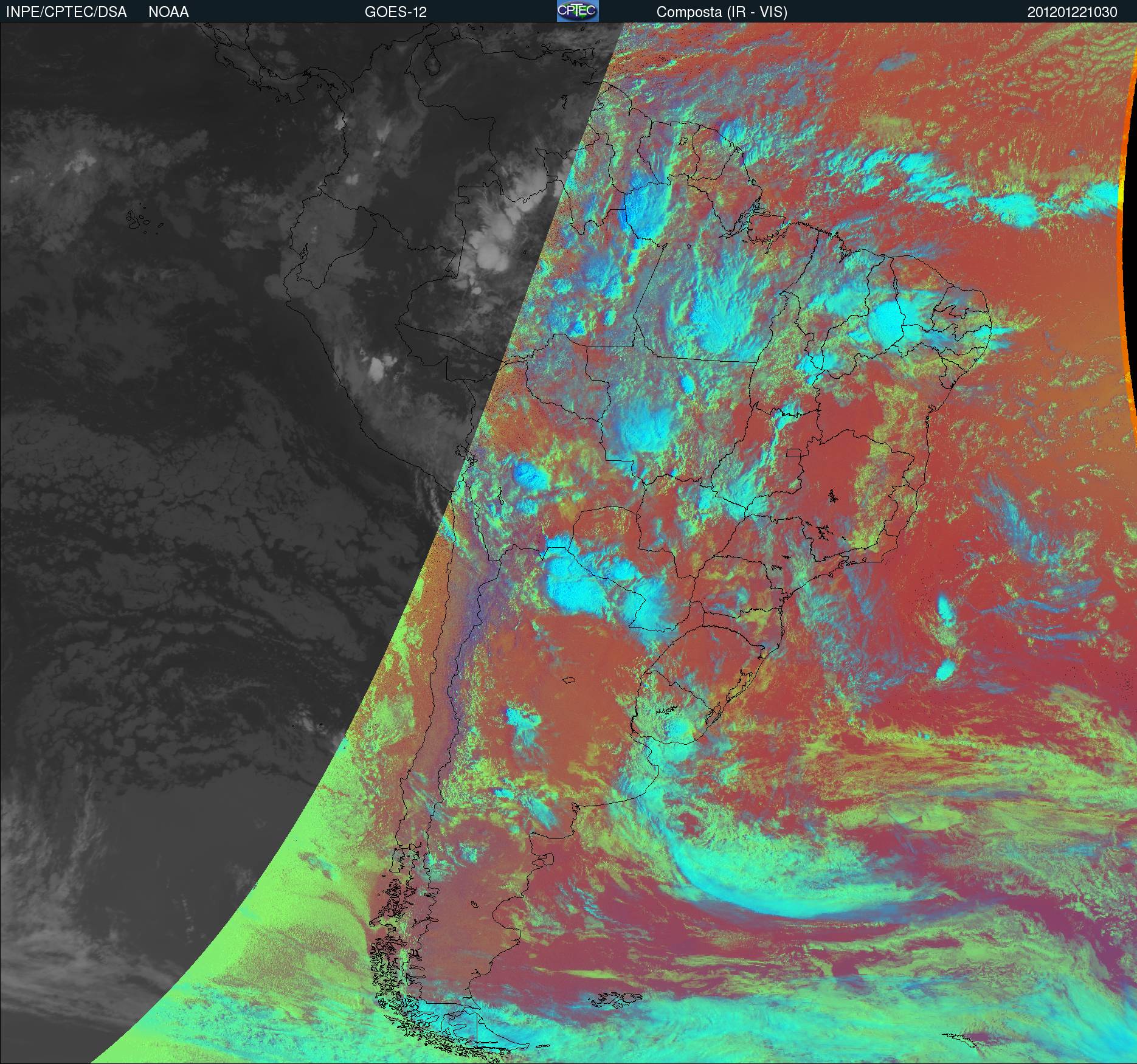
Task: Click the NOAA label
Action: click(168, 12)
